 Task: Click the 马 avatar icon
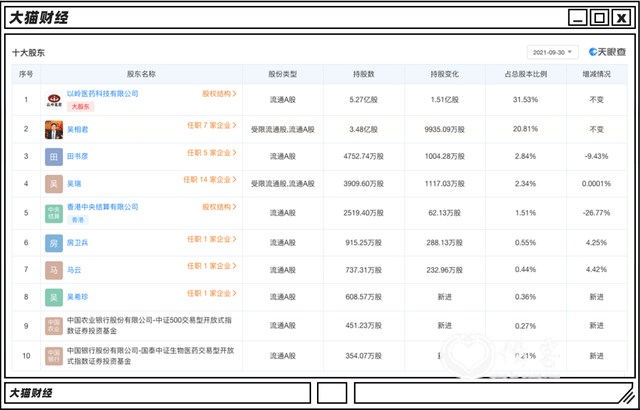point(54,270)
